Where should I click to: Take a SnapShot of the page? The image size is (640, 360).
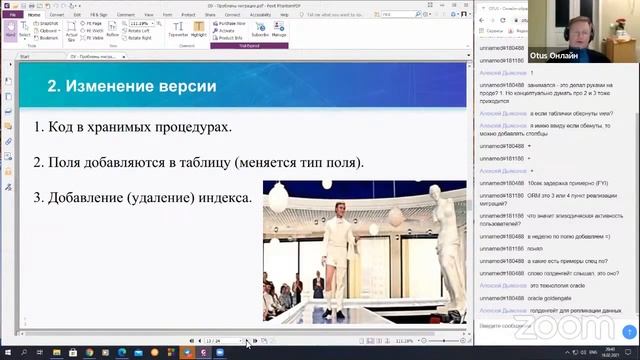pyautogui.click(x=46, y=24)
